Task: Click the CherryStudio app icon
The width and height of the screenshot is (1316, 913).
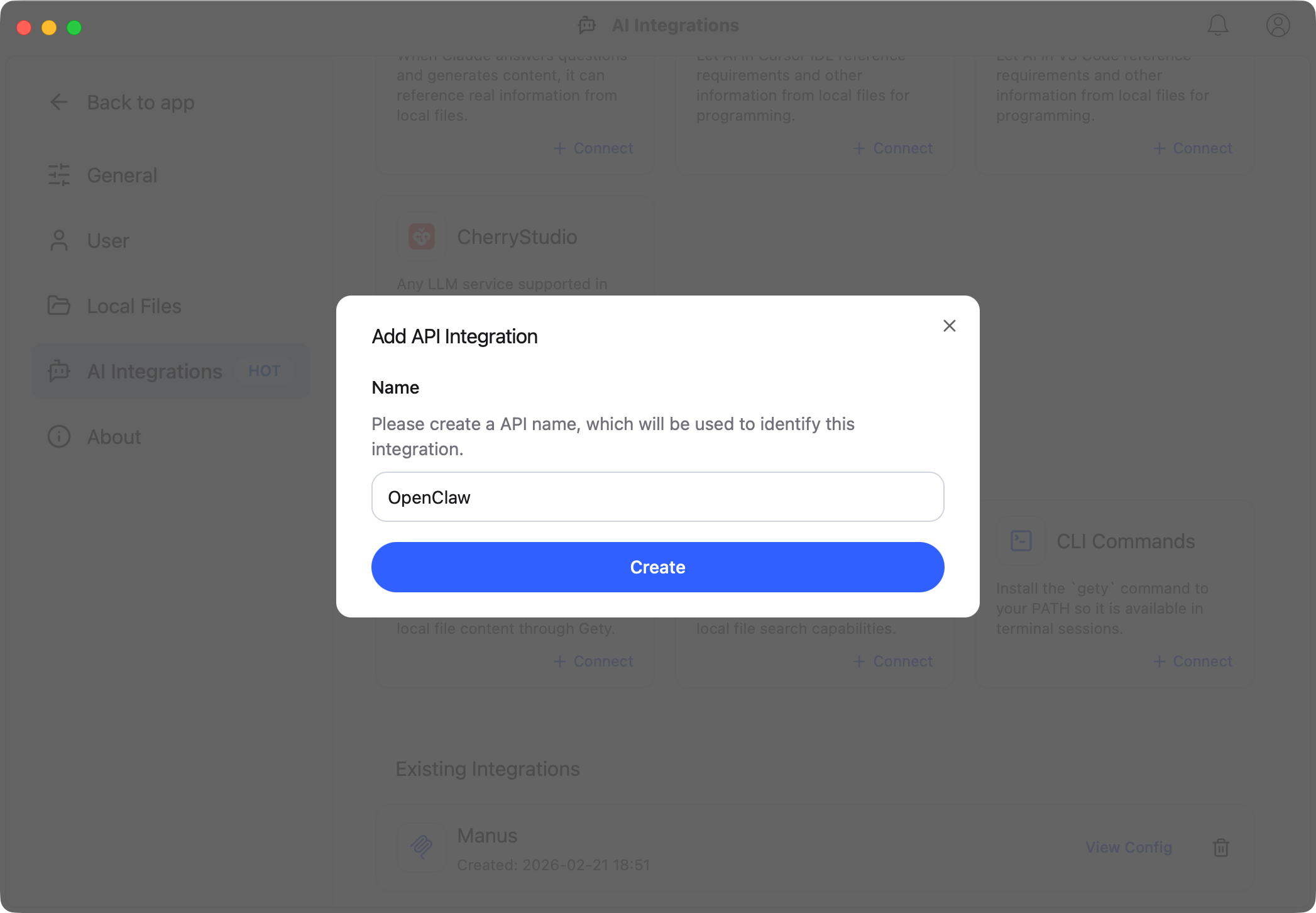Action: 421,236
